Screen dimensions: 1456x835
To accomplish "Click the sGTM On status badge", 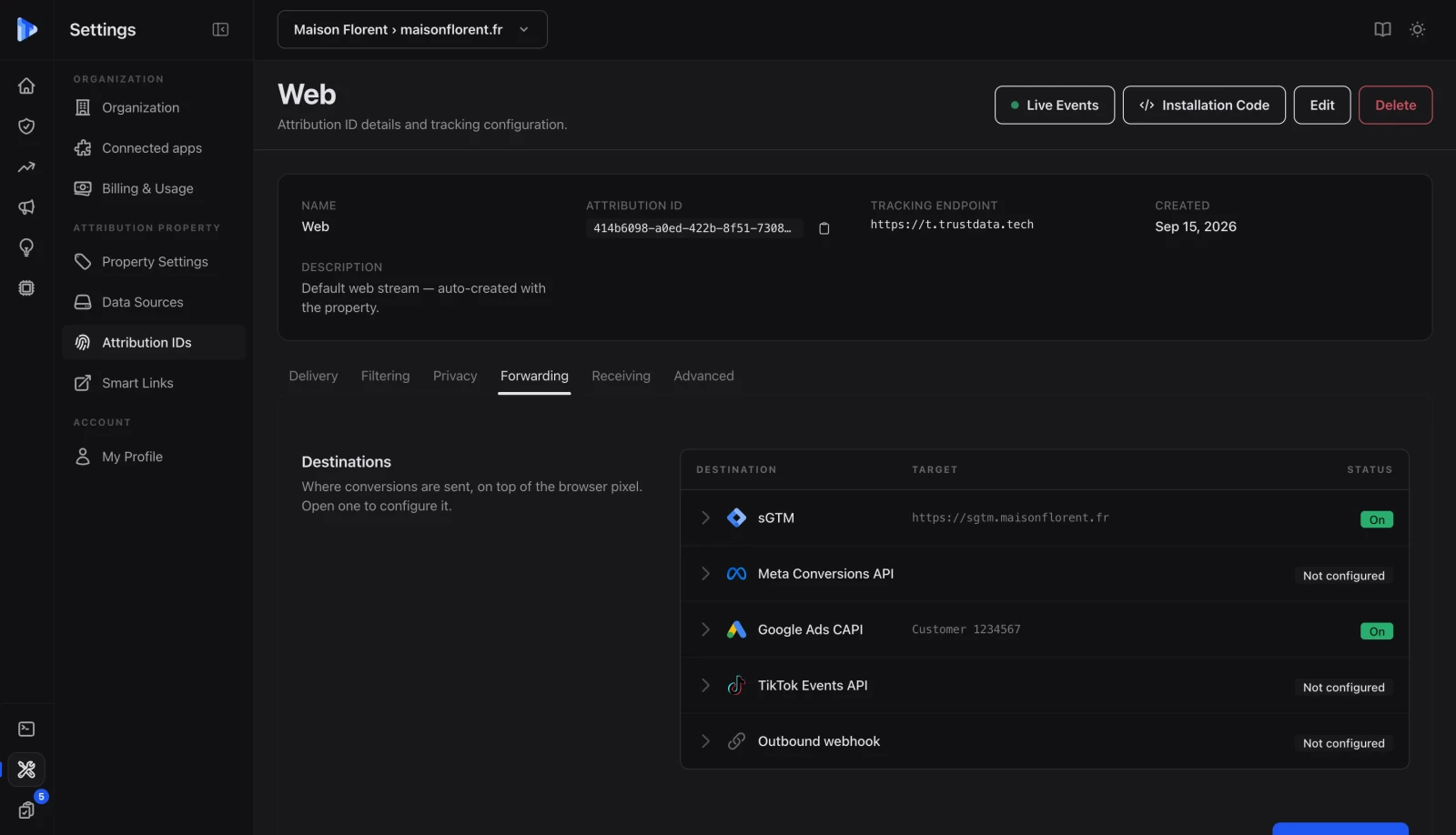I will (x=1377, y=520).
